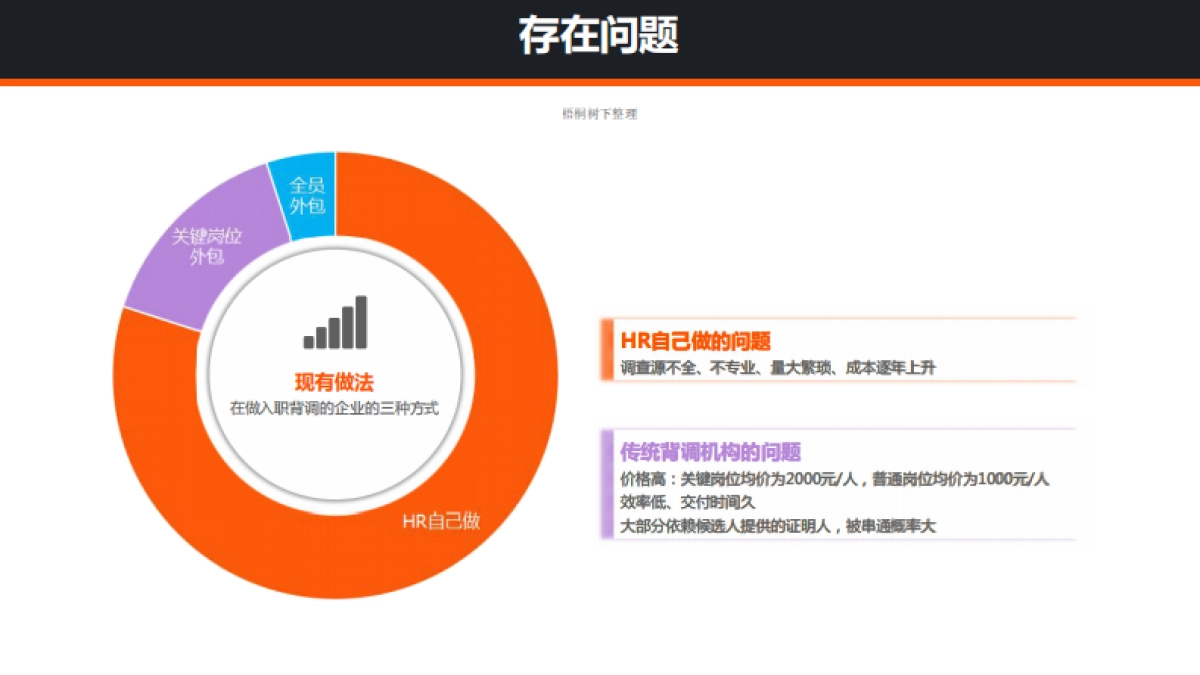The height and width of the screenshot is (675, 1200).
Task: Click the 传统背调机构的问题 heading
Action: pyautogui.click(x=710, y=452)
